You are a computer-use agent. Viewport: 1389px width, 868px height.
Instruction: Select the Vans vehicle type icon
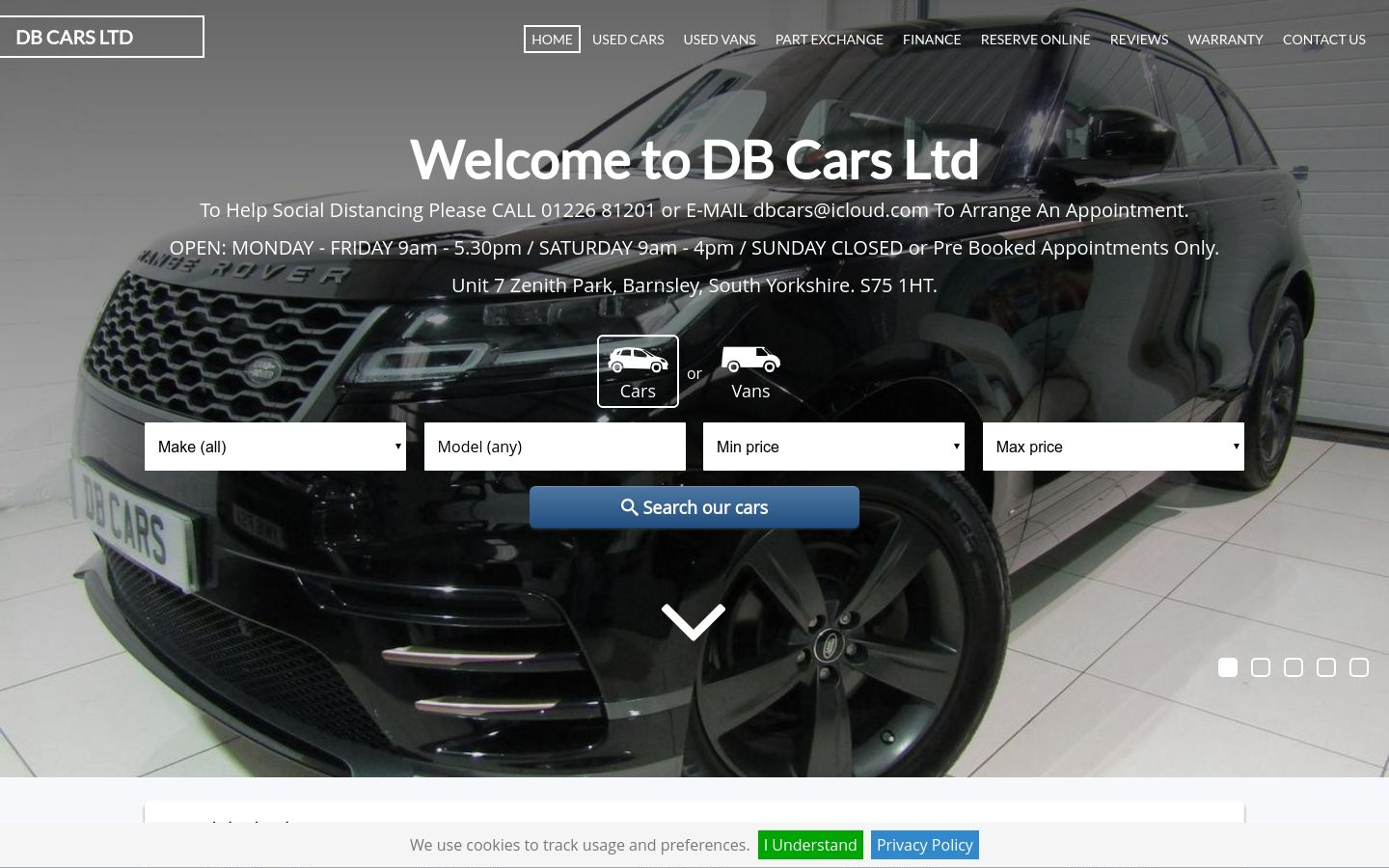pos(750,371)
